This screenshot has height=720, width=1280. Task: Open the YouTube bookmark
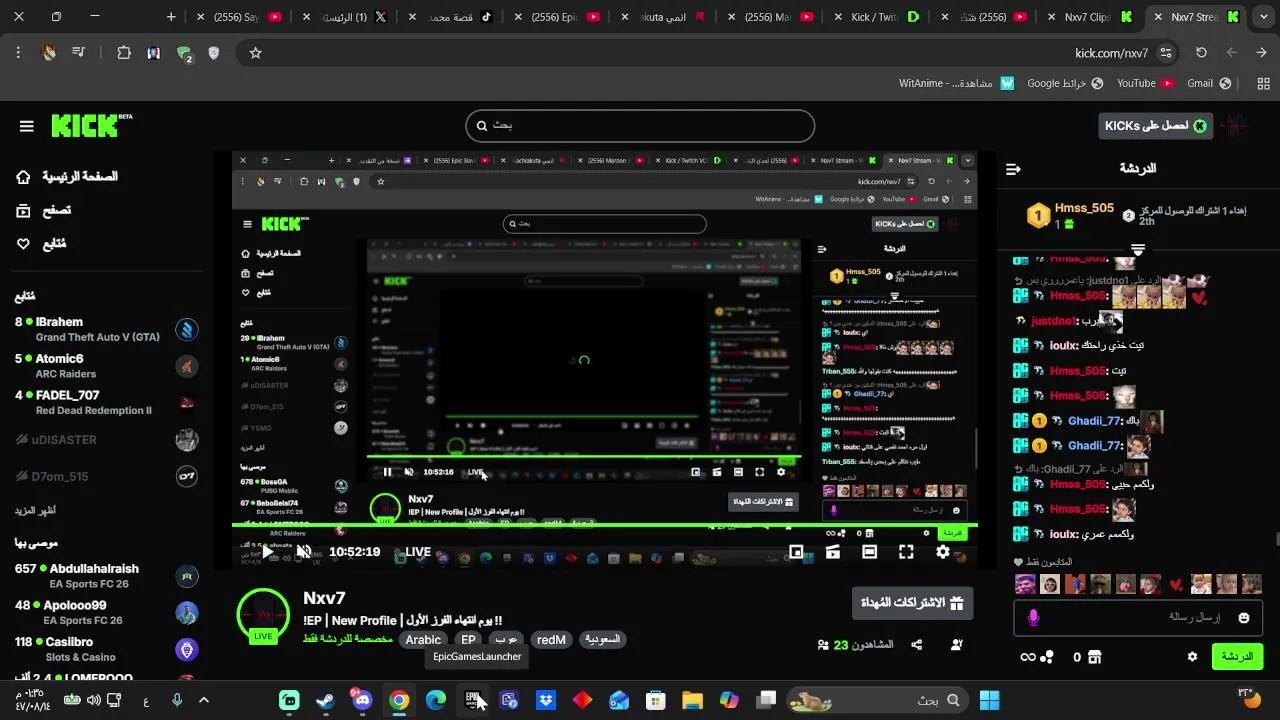[x=1145, y=84]
